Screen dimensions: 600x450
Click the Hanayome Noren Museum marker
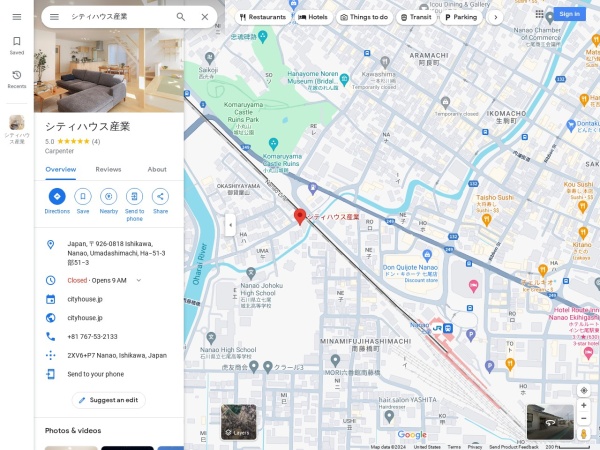point(344,80)
